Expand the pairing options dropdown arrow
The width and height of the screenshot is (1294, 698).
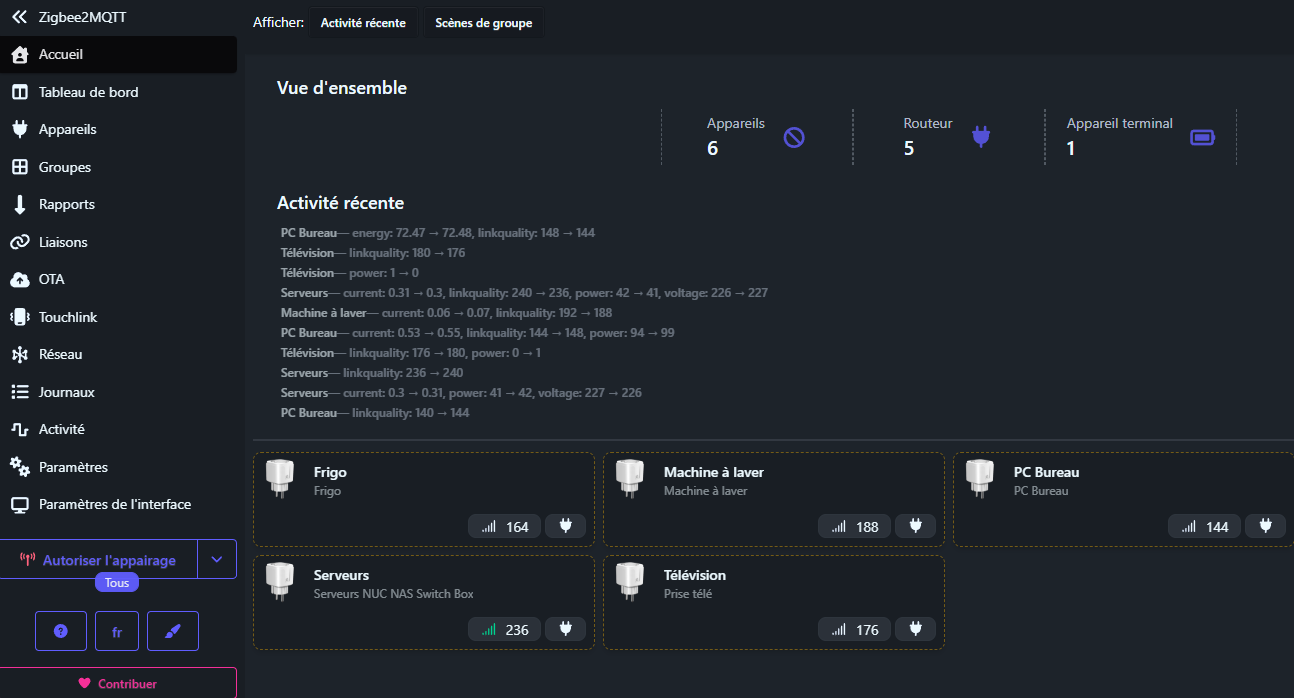click(217, 560)
